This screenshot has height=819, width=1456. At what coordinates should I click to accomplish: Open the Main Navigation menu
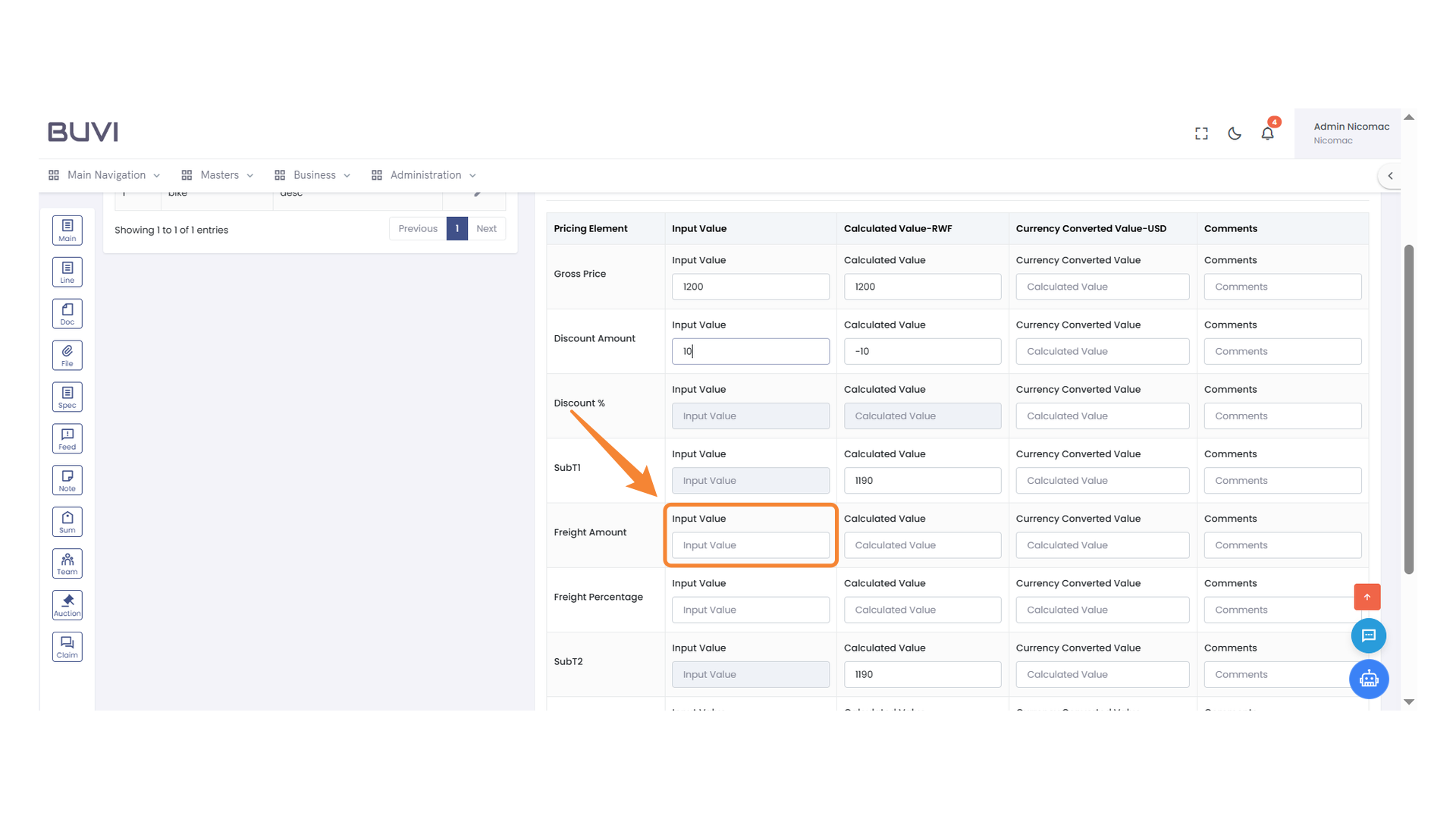point(103,174)
